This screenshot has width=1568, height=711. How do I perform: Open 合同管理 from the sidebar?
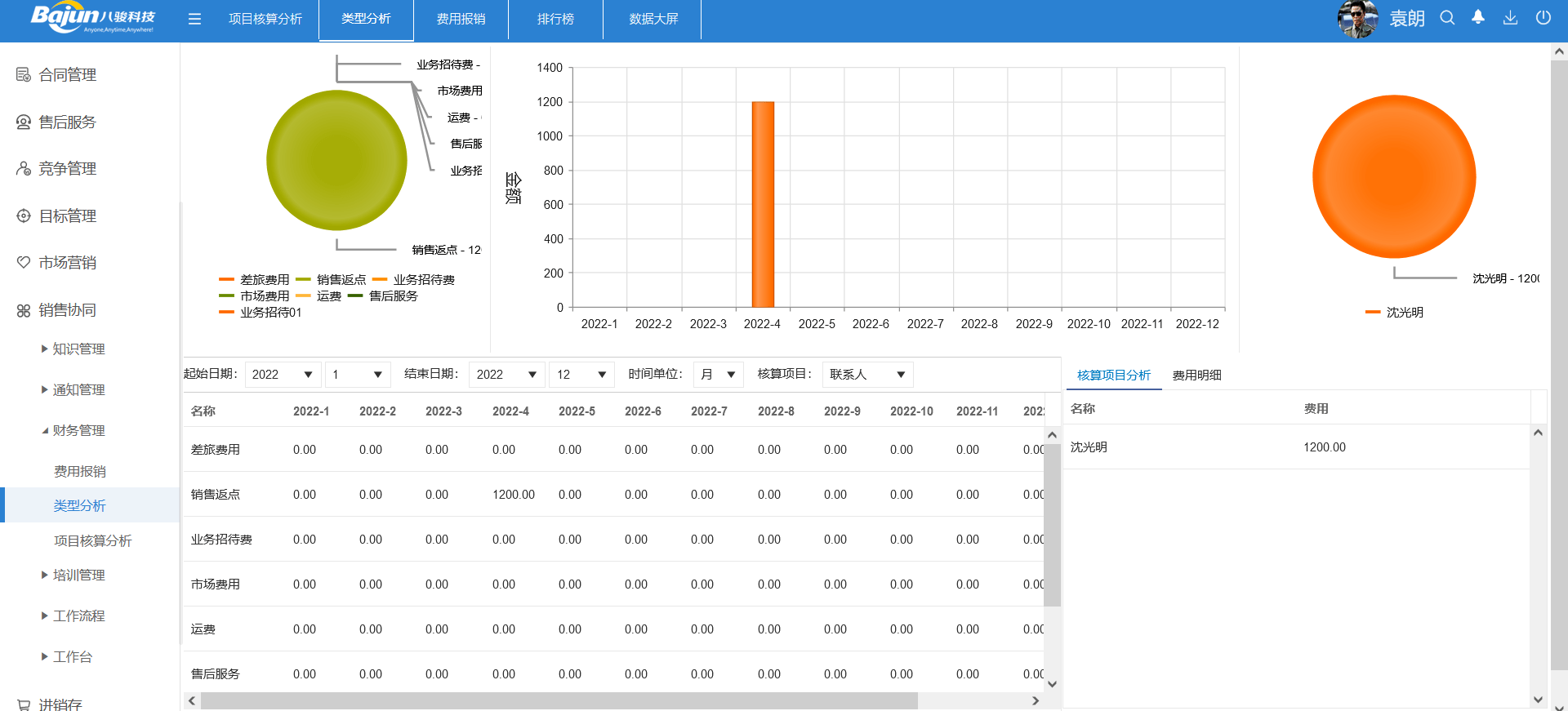pos(67,75)
